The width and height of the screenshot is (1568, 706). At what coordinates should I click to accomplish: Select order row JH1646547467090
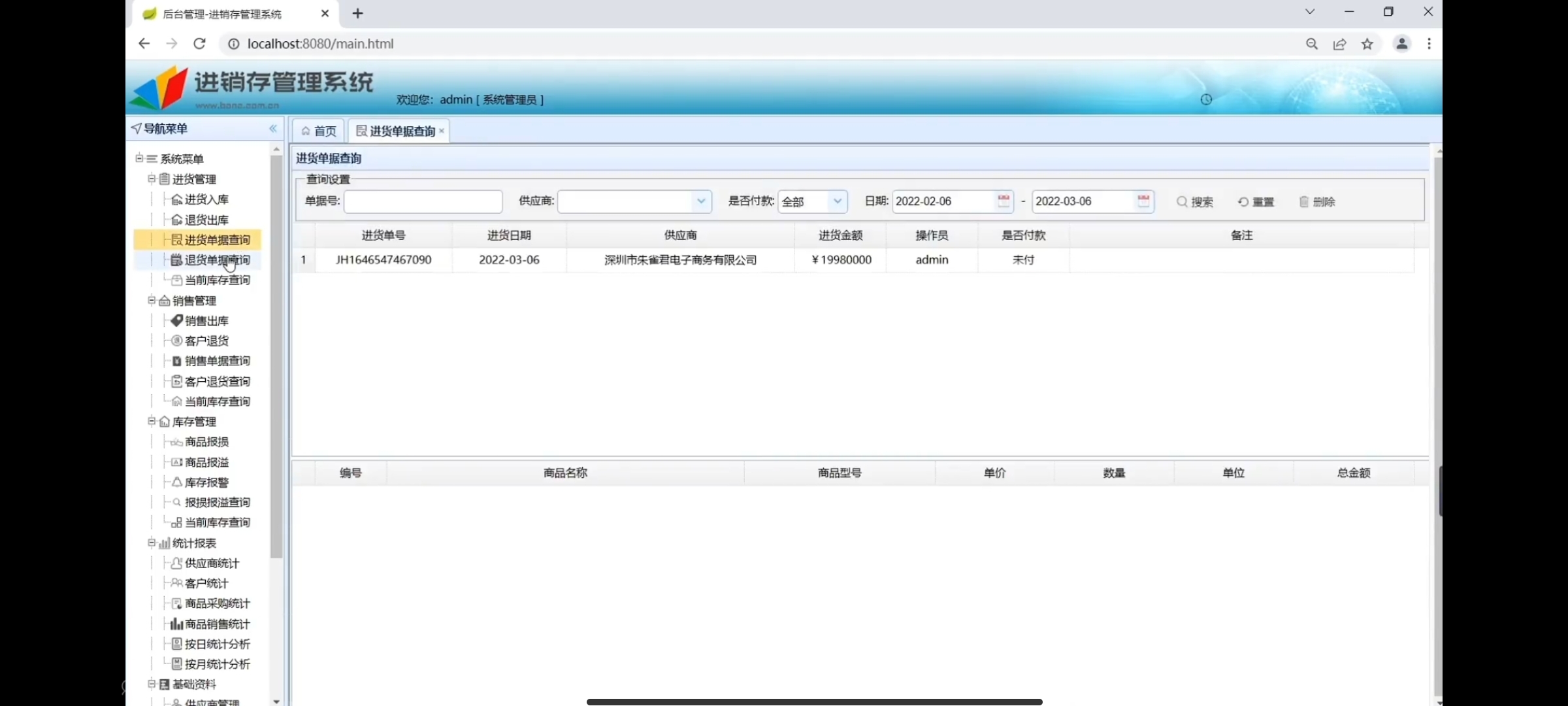click(854, 260)
